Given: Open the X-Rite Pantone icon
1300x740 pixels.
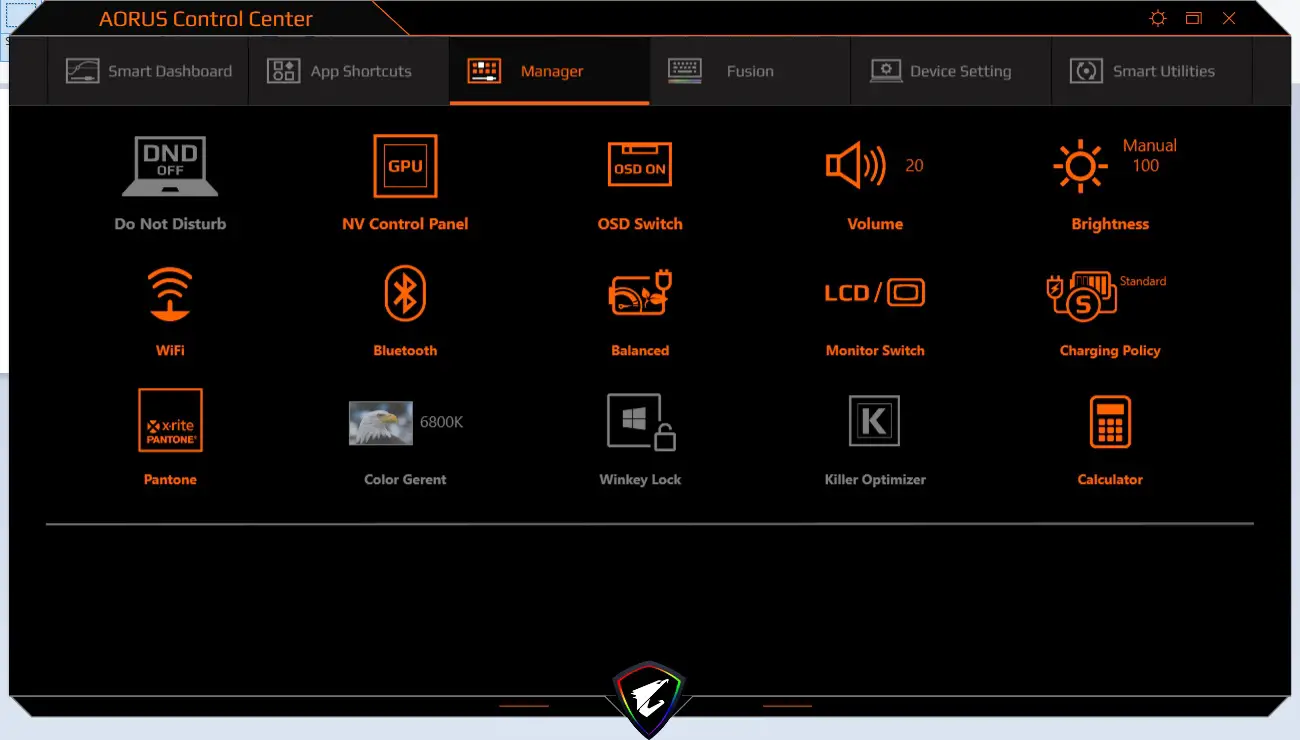Looking at the screenshot, I should click(x=170, y=421).
